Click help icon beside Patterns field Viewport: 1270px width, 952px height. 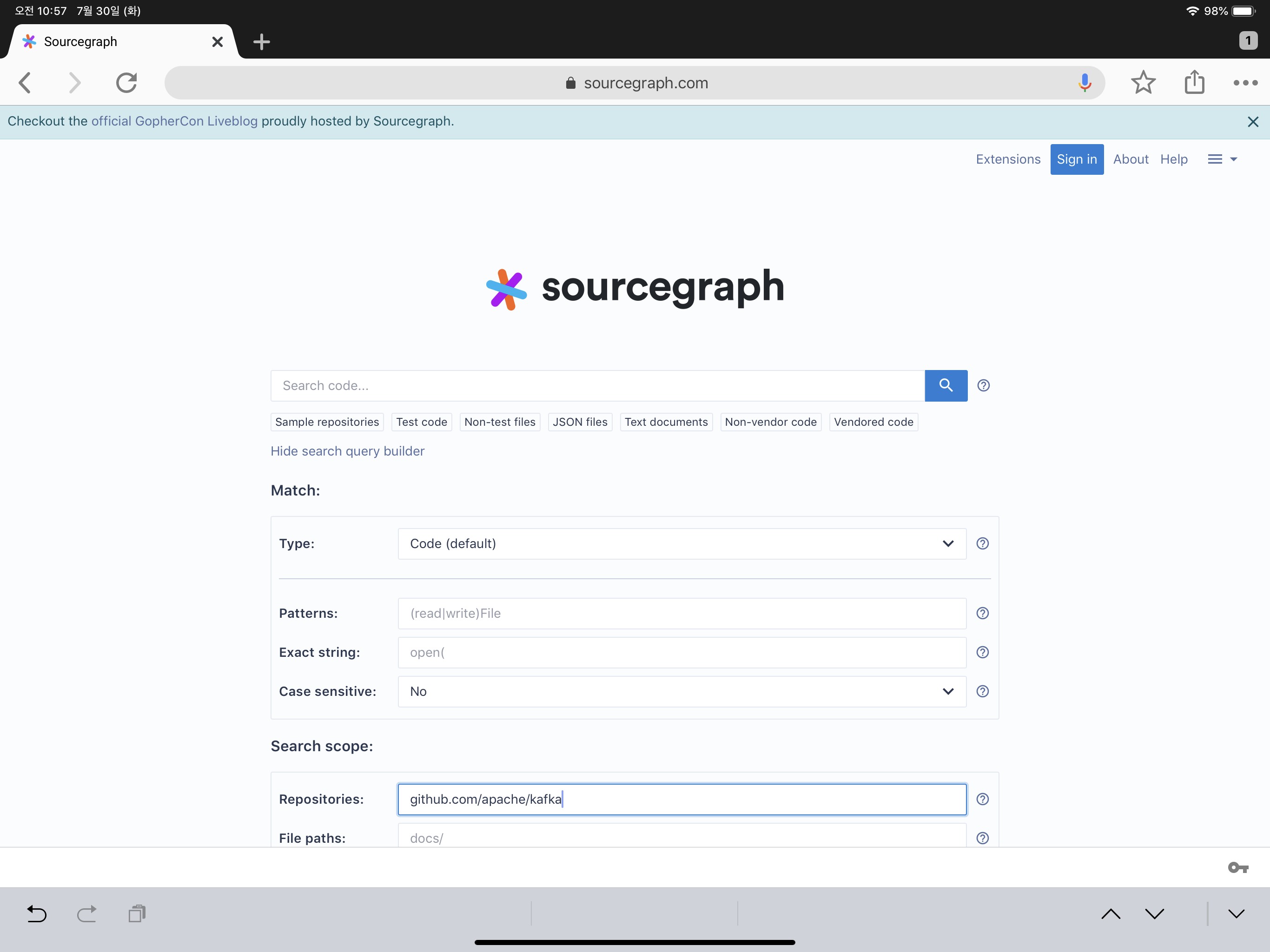[982, 613]
